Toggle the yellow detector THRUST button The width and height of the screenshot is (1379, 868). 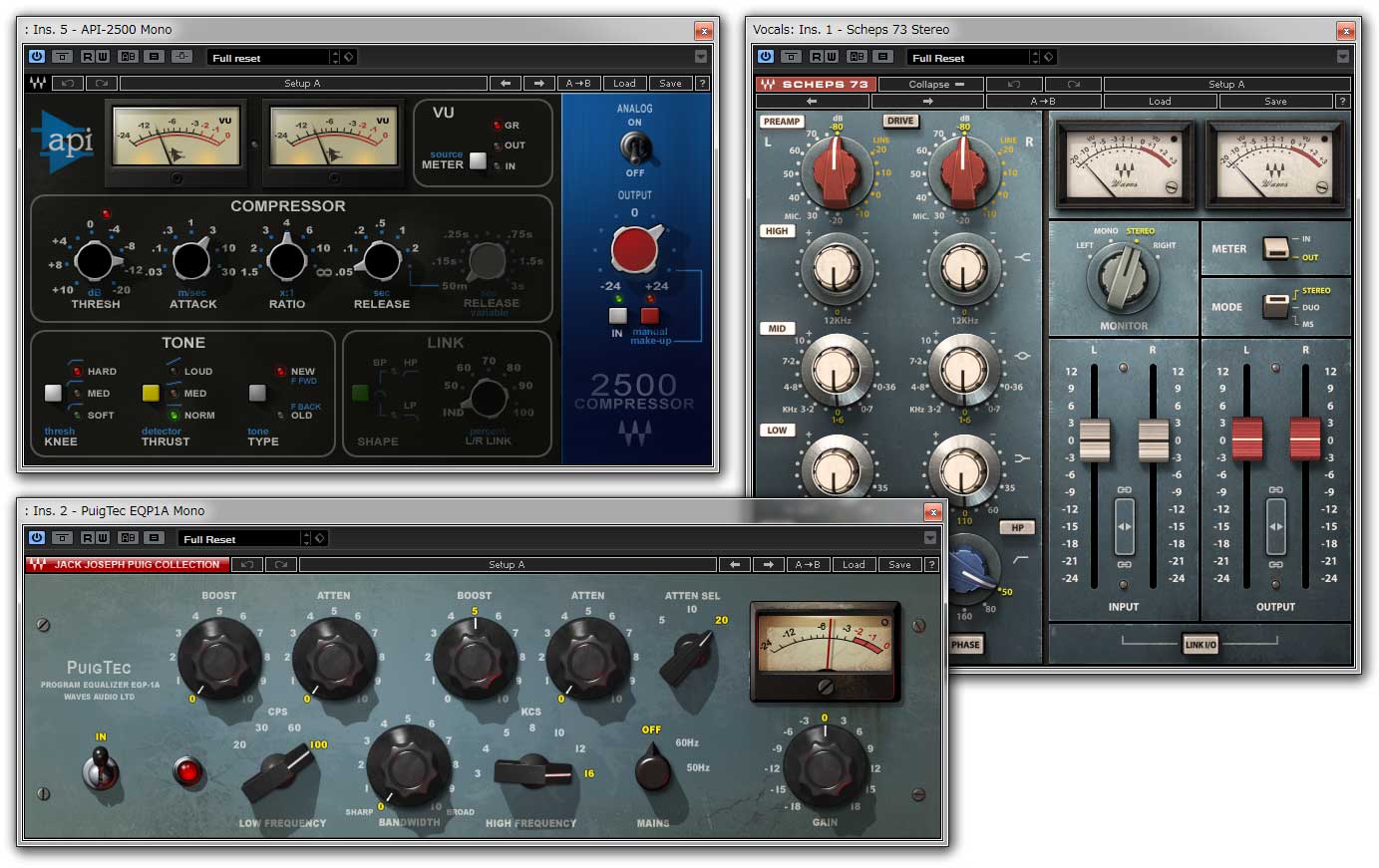[x=151, y=393]
